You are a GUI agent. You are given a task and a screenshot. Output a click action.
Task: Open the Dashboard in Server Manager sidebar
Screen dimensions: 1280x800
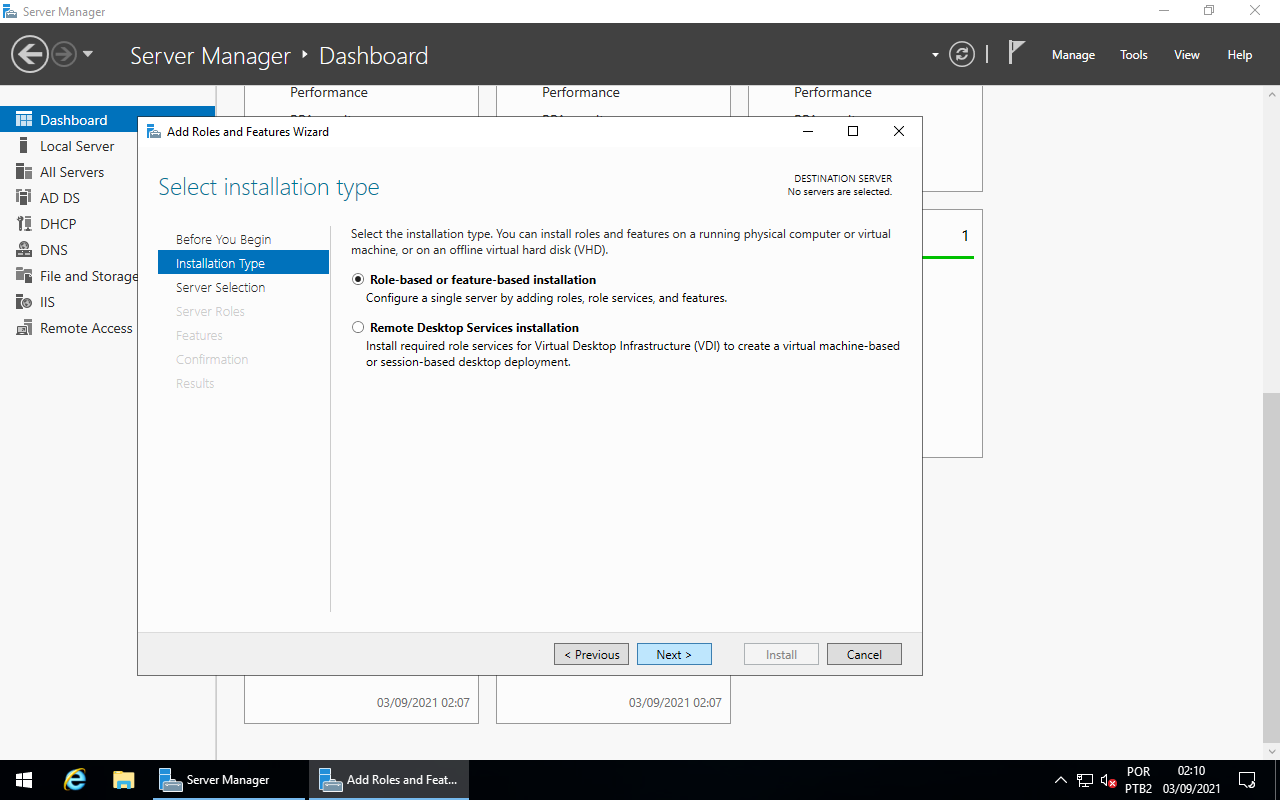pyautogui.click(x=72, y=119)
